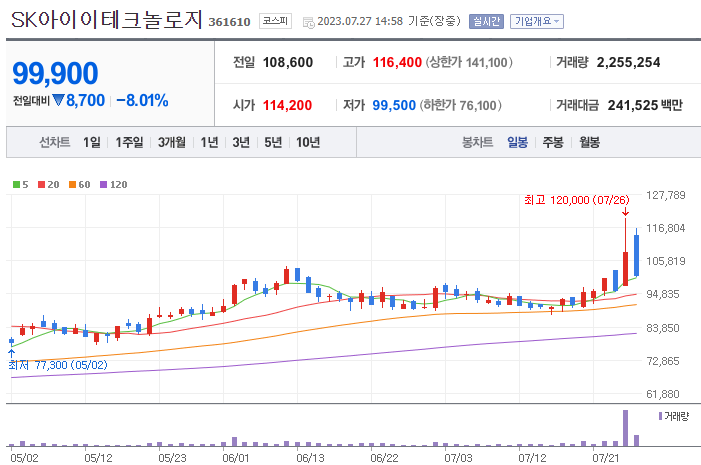Click the red 20-day moving average legend swatch
Viewport: 701px width, 465px height.
click(42, 185)
